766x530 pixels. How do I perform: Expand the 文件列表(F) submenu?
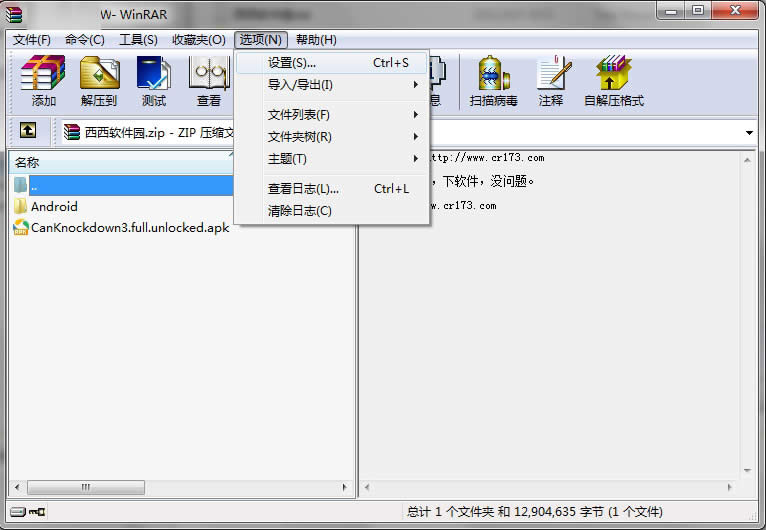(x=332, y=115)
